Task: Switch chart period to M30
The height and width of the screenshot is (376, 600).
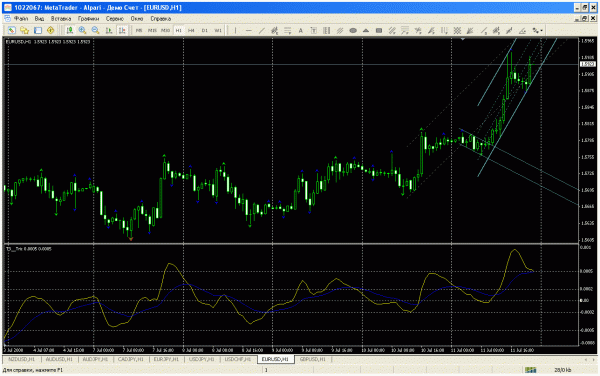Action: click(165, 30)
